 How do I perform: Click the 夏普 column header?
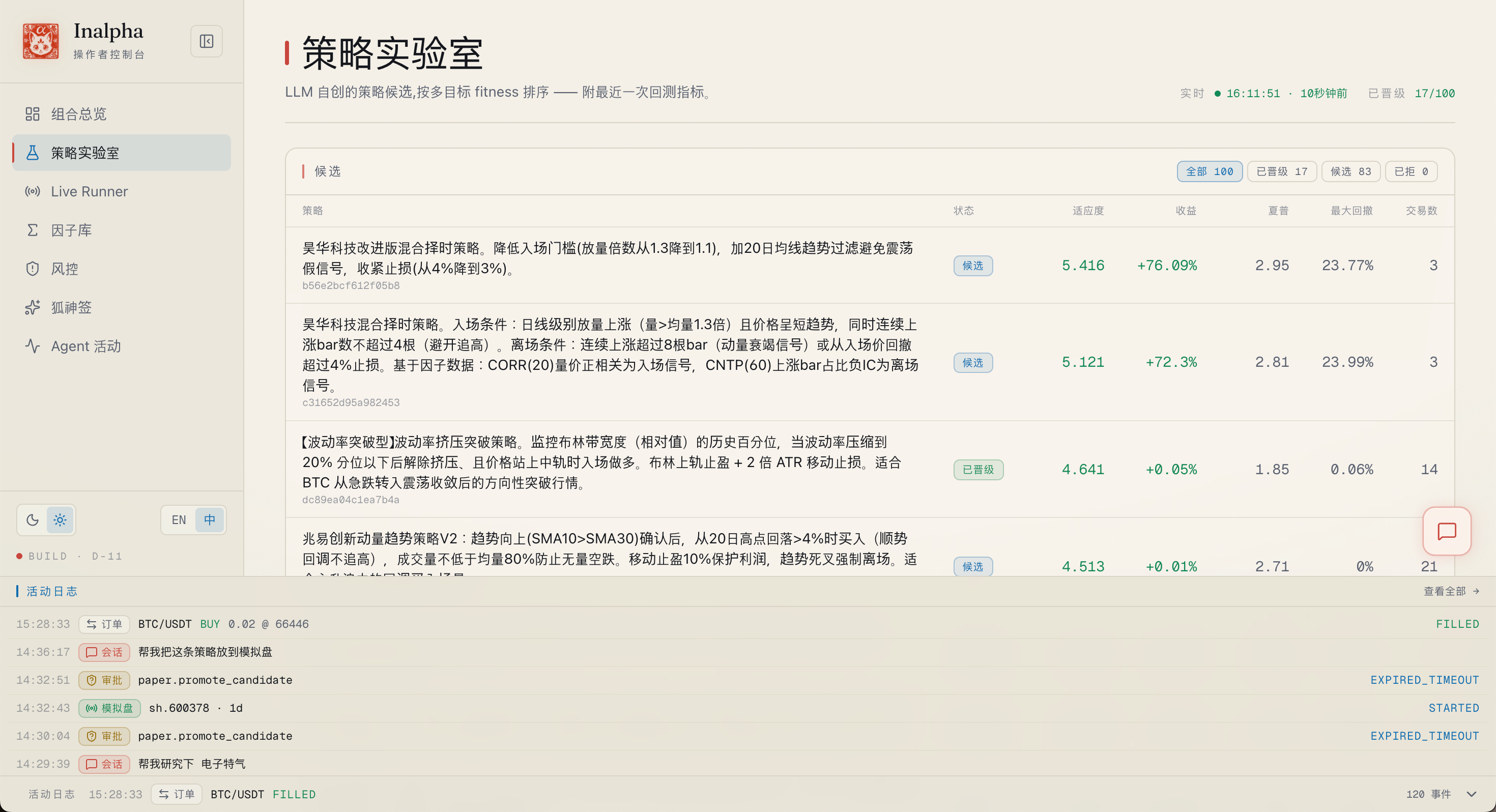(x=1278, y=210)
